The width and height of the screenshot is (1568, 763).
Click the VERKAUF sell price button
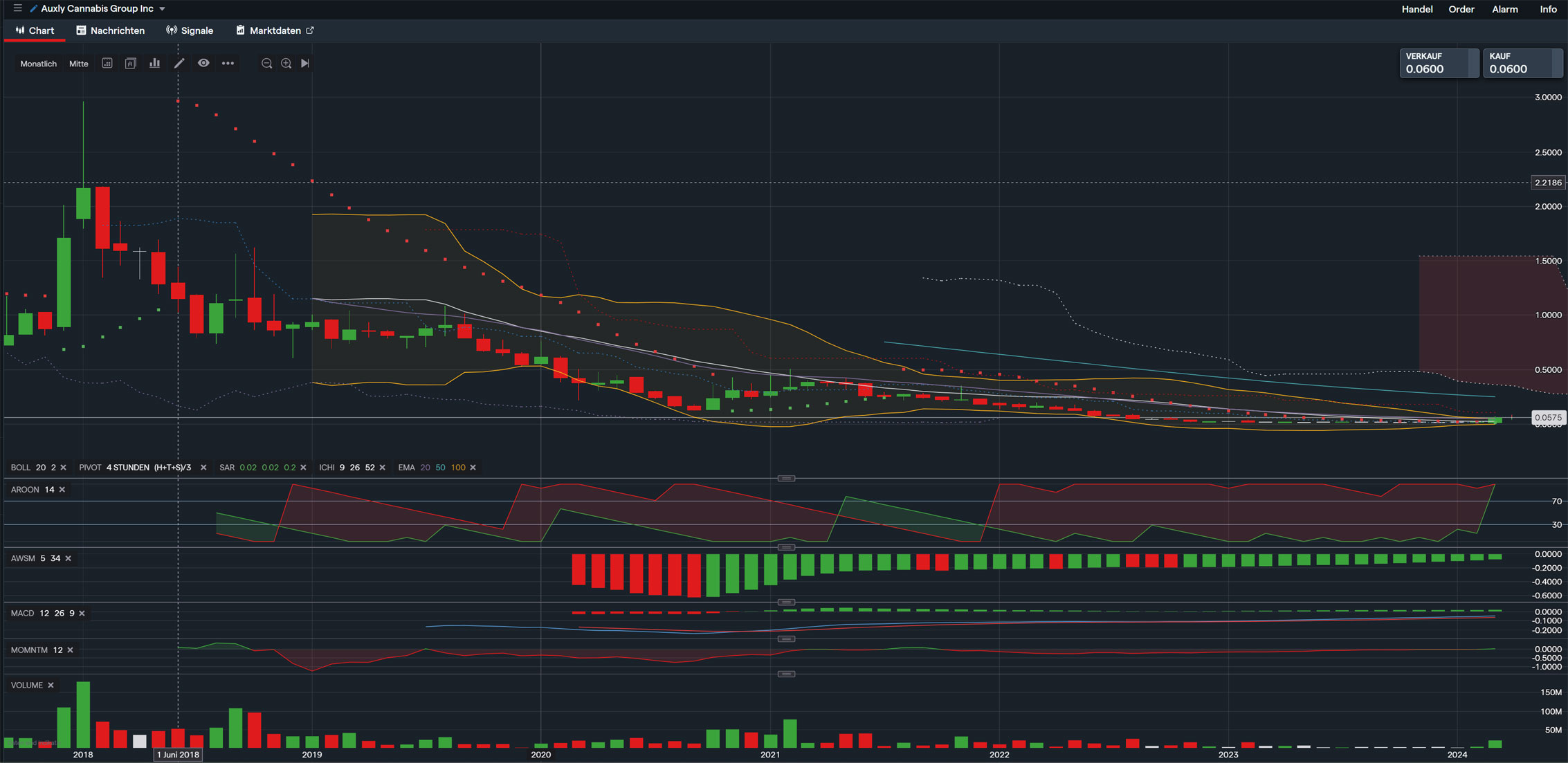(1438, 64)
